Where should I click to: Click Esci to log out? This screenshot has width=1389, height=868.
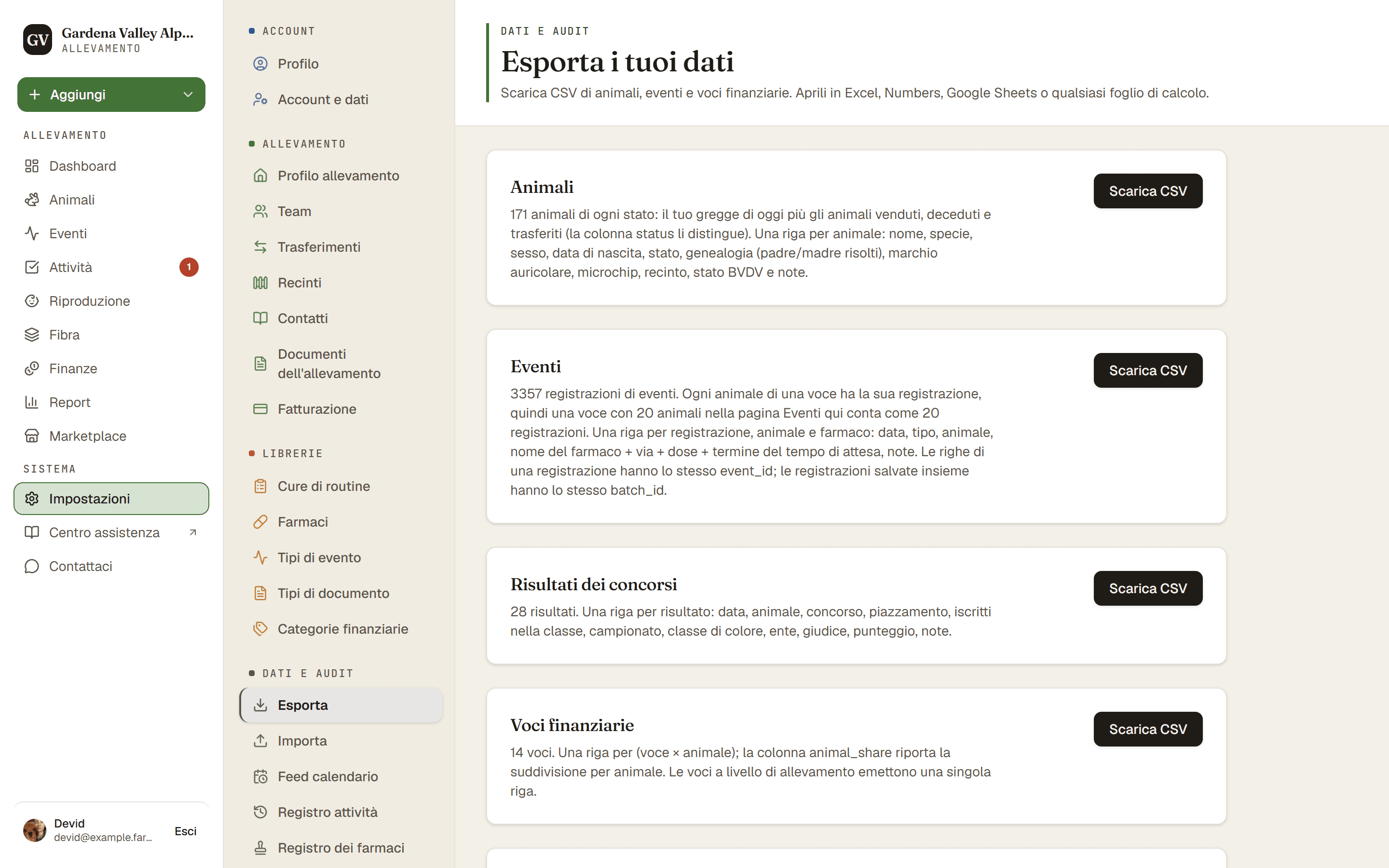click(x=185, y=831)
